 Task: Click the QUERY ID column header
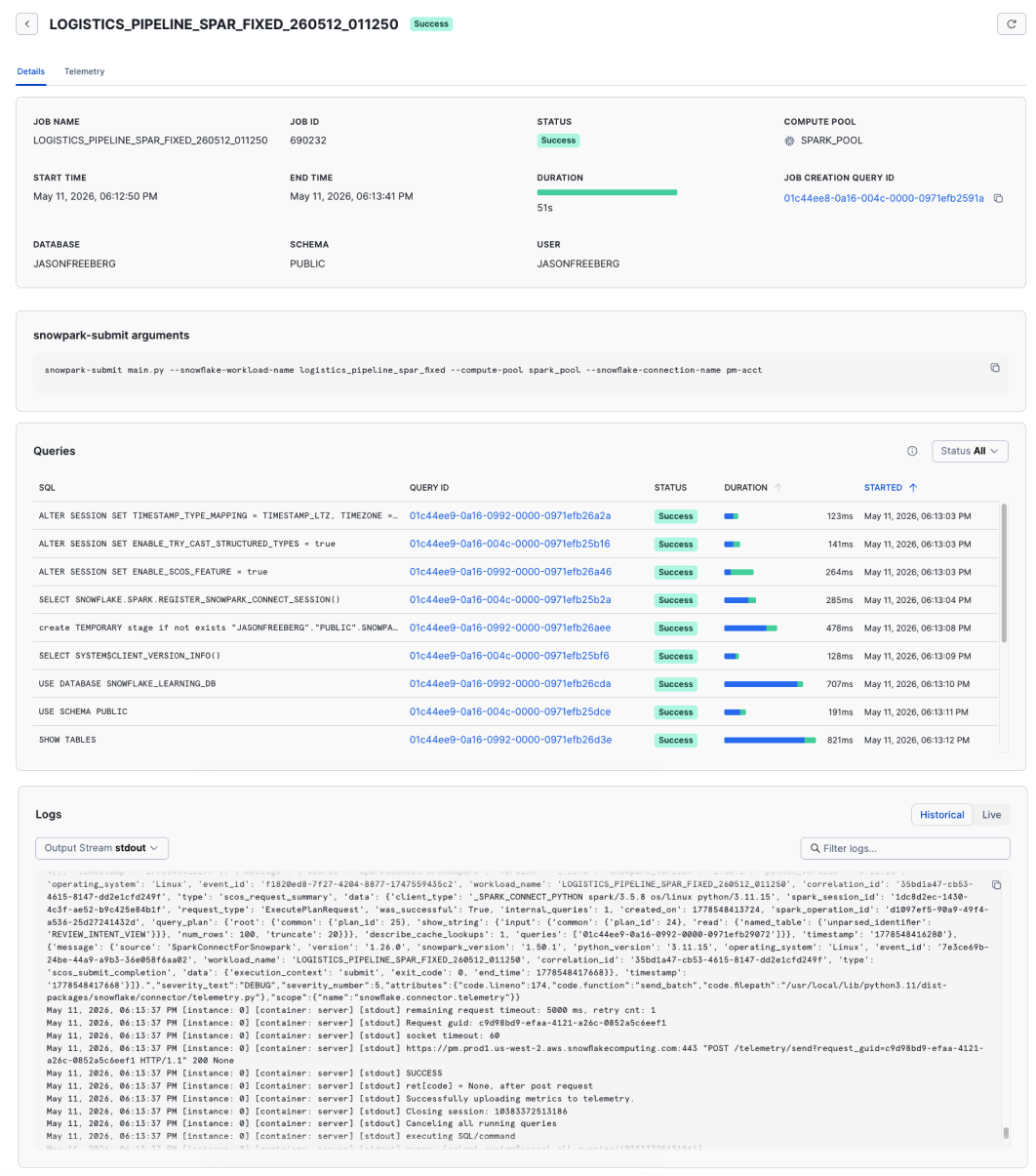coord(429,487)
